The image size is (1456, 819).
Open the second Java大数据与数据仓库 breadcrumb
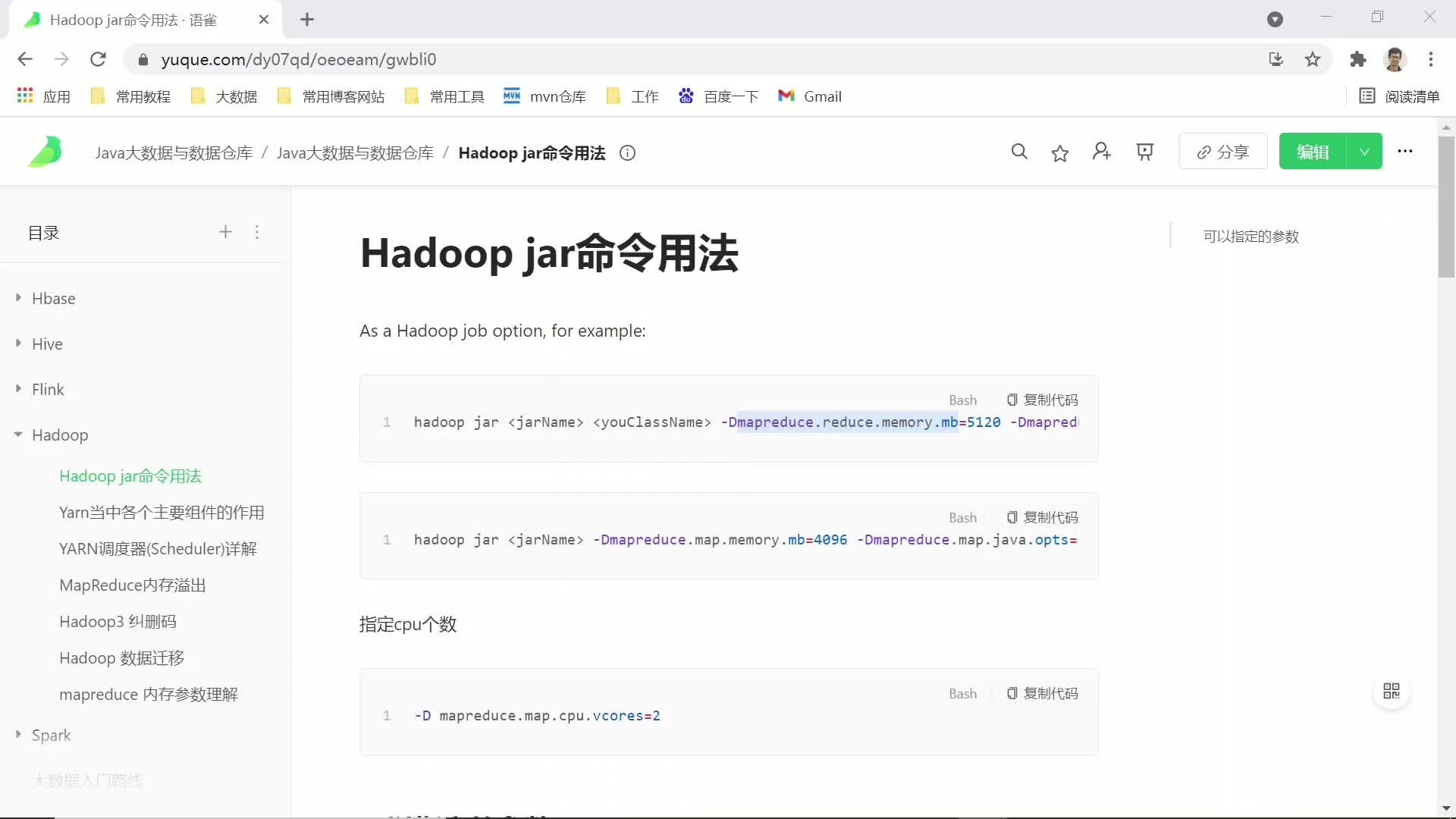coord(355,153)
